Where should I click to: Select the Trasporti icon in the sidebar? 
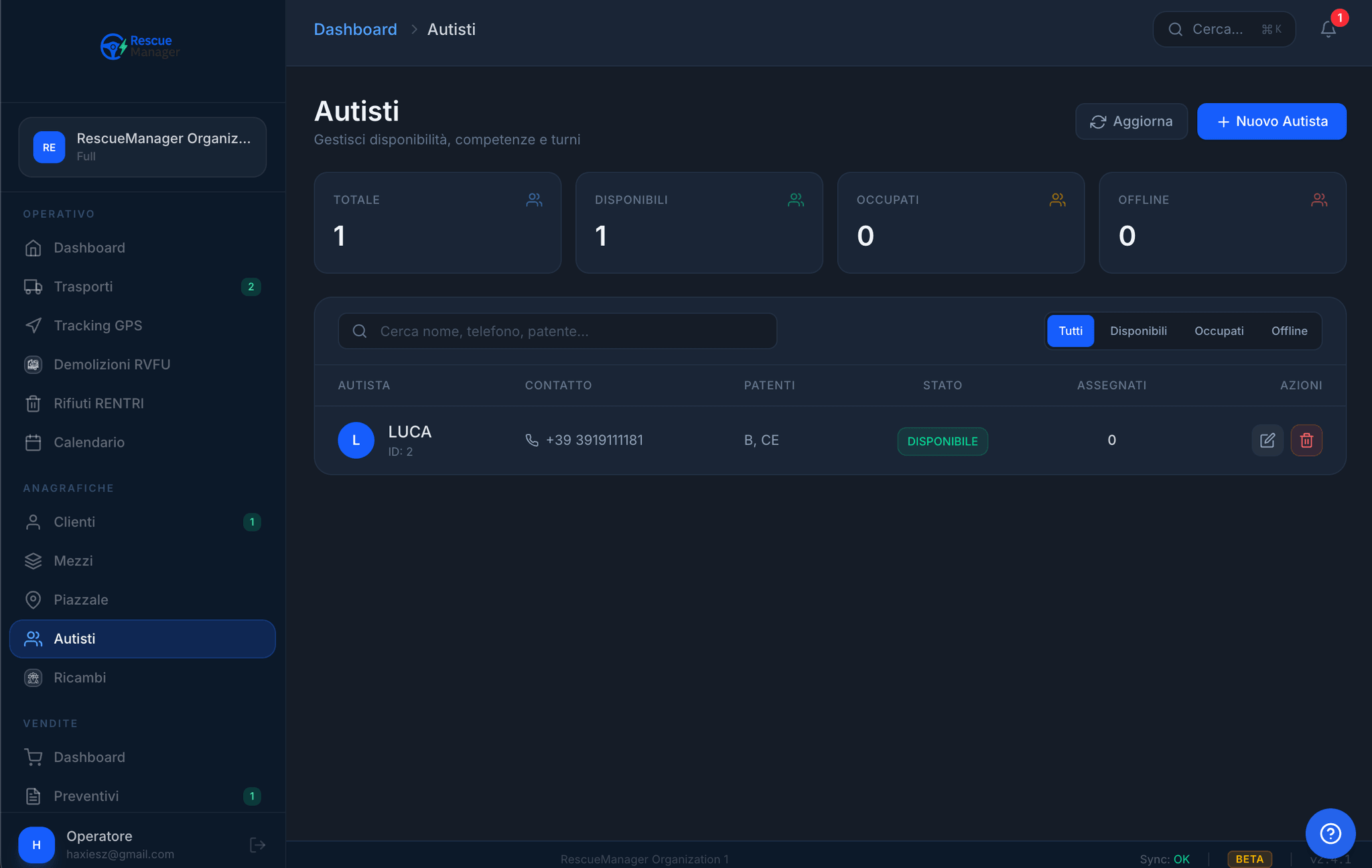point(33,286)
